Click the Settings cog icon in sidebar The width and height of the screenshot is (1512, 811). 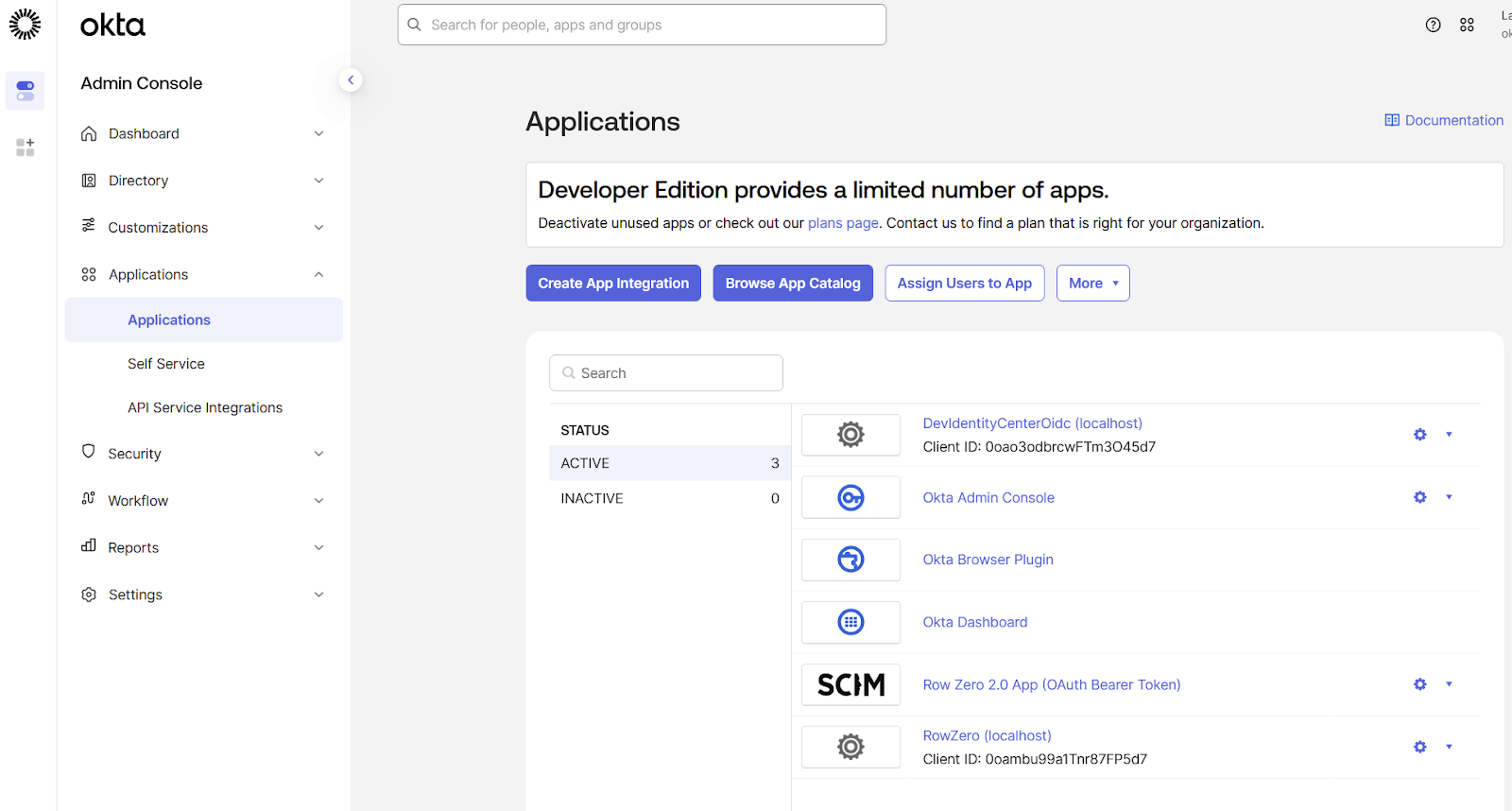tap(89, 595)
